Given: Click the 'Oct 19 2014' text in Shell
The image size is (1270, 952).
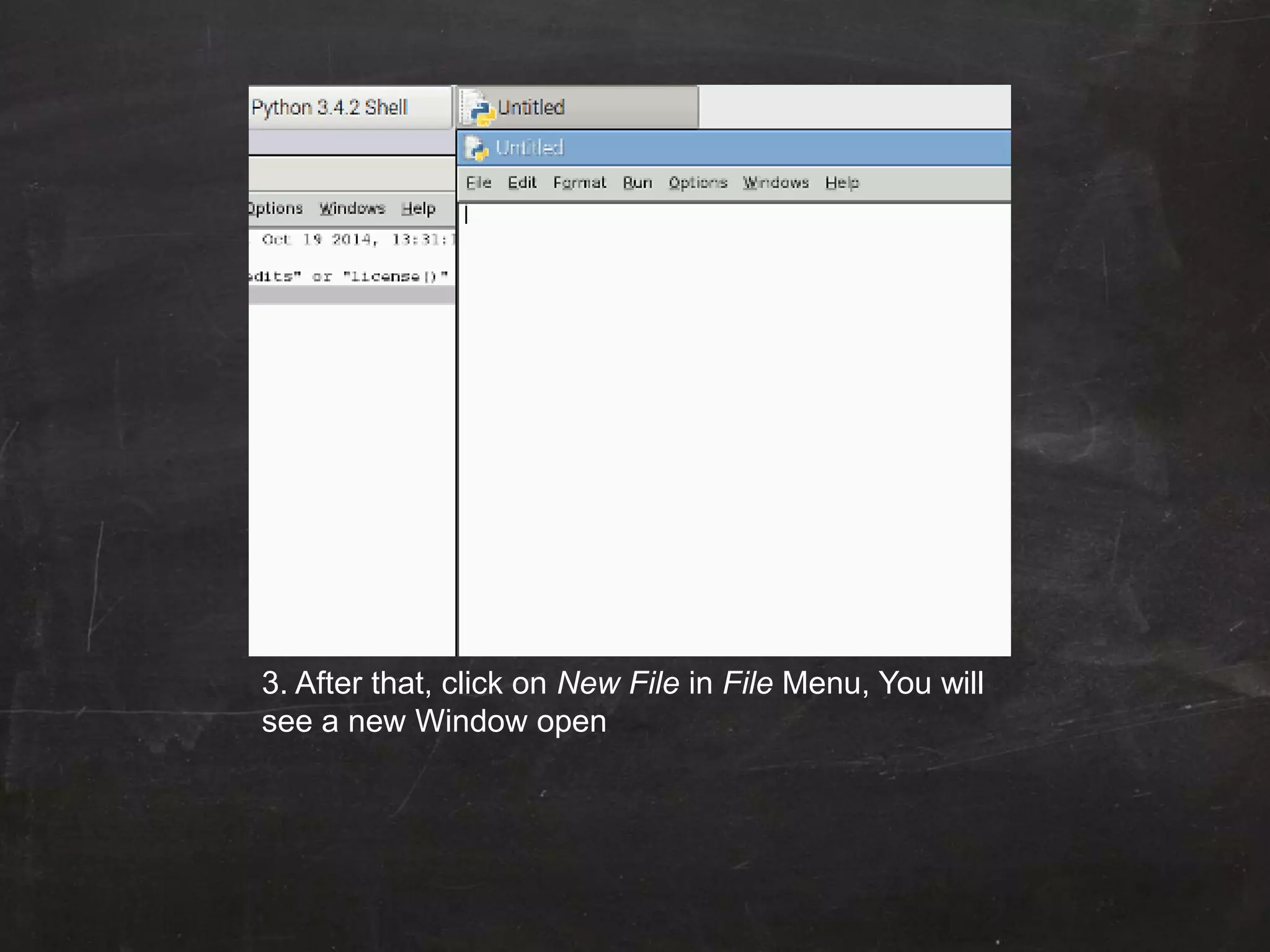Looking at the screenshot, I should coord(316,239).
